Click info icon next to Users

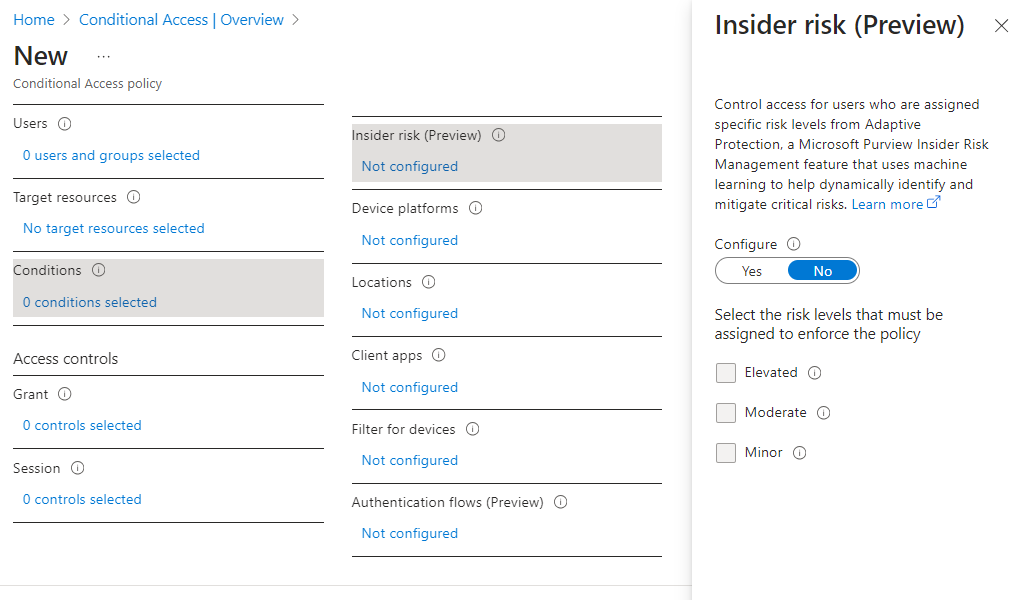[65, 124]
